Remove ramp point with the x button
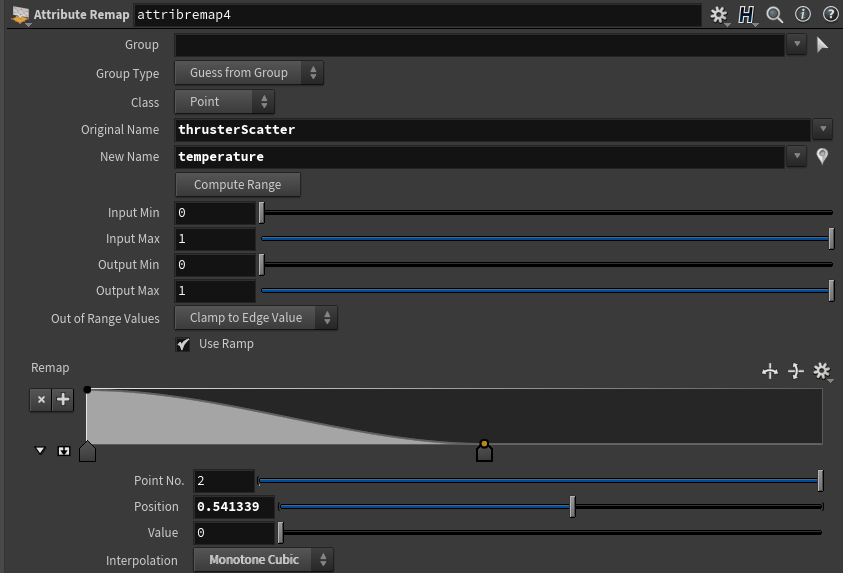The image size is (843, 573). pos(41,399)
